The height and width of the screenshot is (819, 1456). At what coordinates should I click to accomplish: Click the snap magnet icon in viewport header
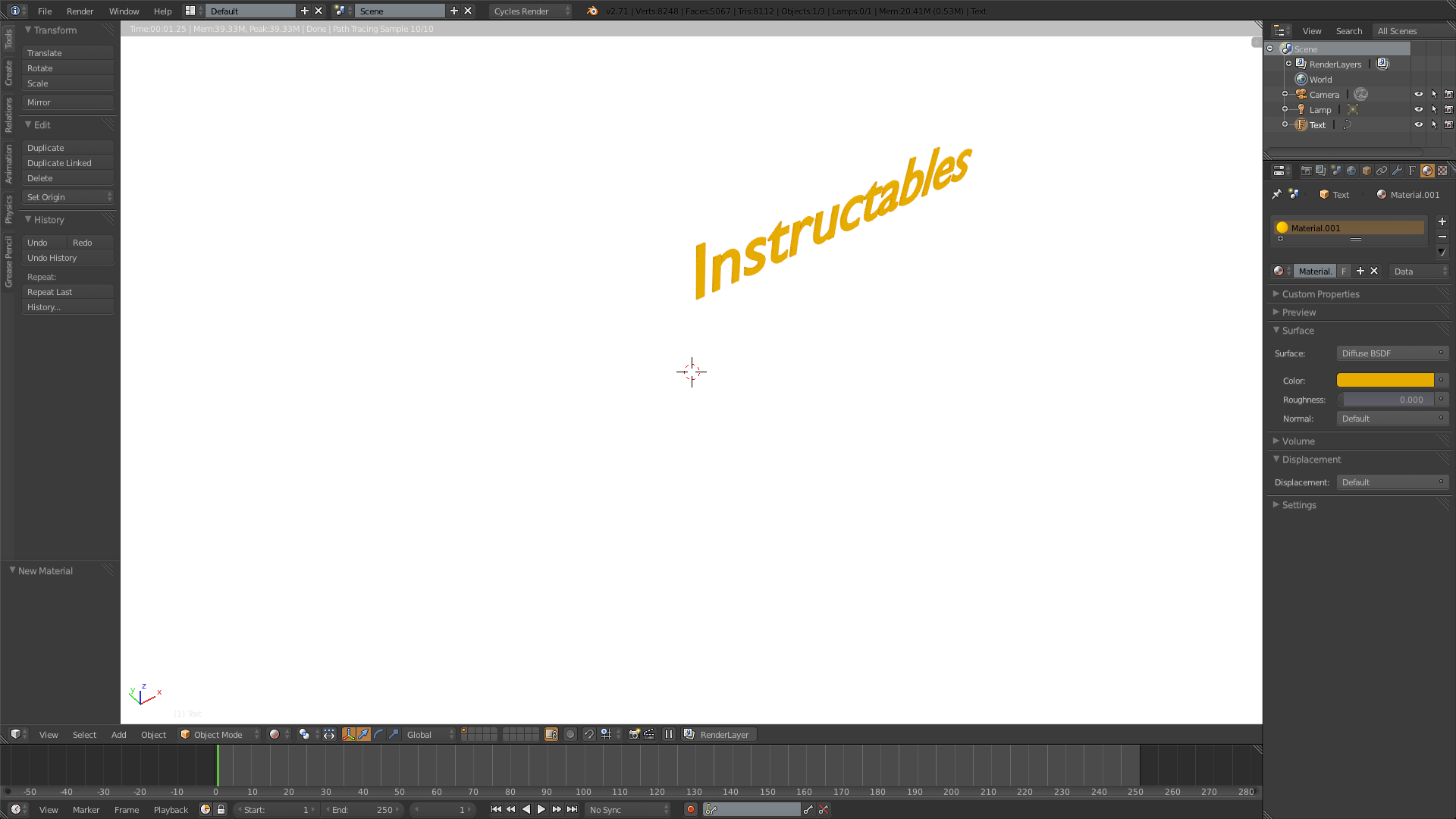tap(588, 734)
